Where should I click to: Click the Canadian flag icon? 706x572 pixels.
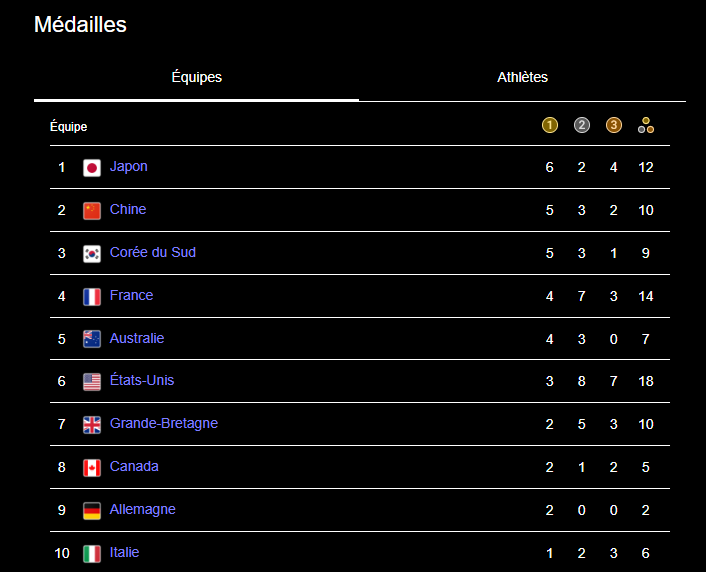[x=92, y=468]
